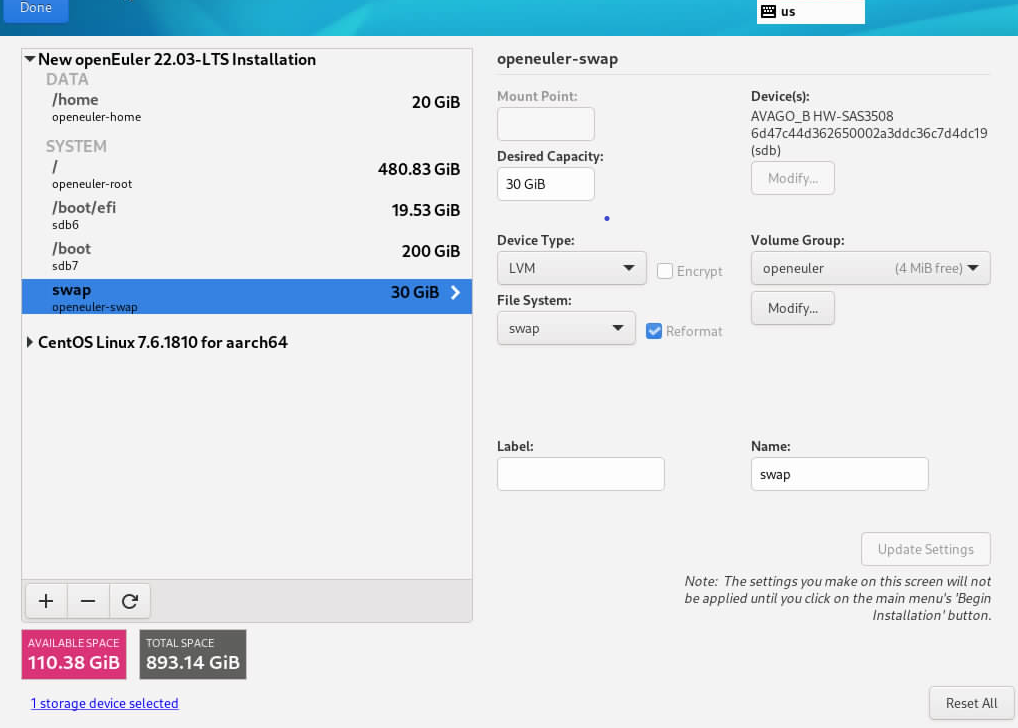
Task: Expand CentOS Linux 7.6.1810 for aarch64
Action: (x=30, y=342)
